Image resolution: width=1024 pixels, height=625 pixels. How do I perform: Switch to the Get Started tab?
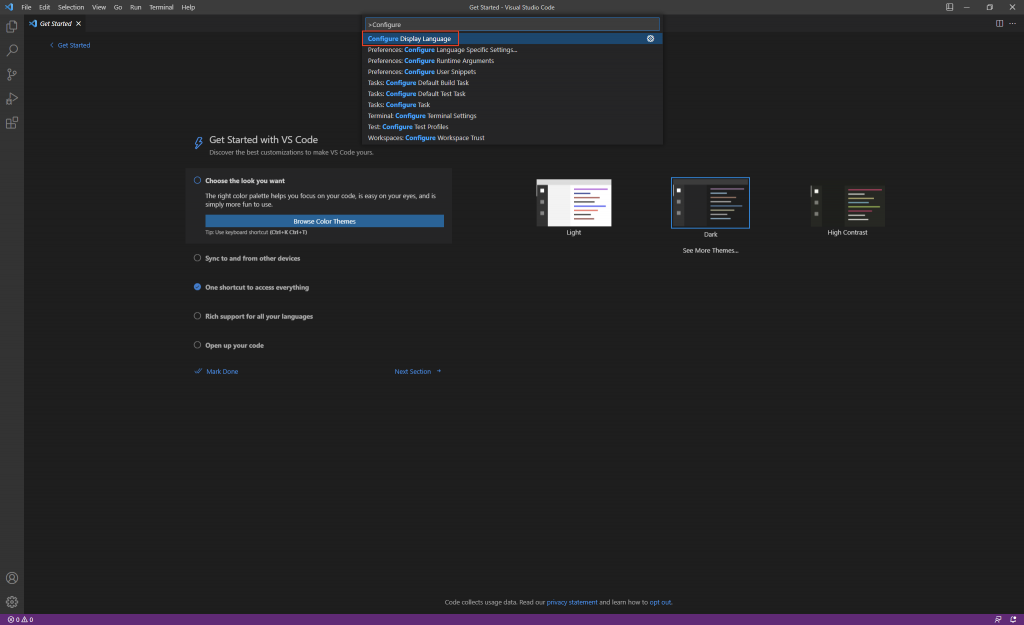(56, 24)
